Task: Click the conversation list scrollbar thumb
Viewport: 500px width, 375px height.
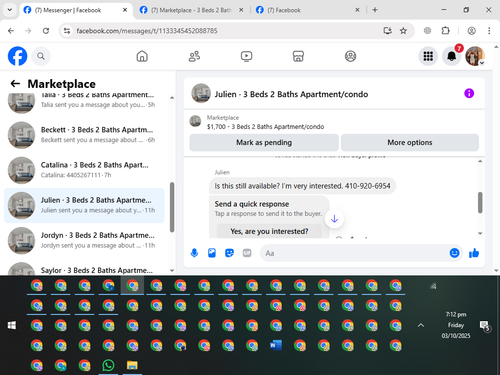Action: [x=172, y=207]
